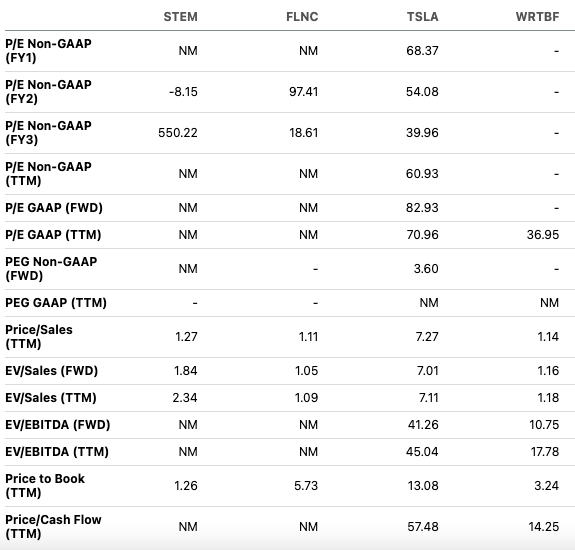This screenshot has height=550, width=575.
Task: Open the Price/Sales (TTM) metric
Action: [39, 337]
